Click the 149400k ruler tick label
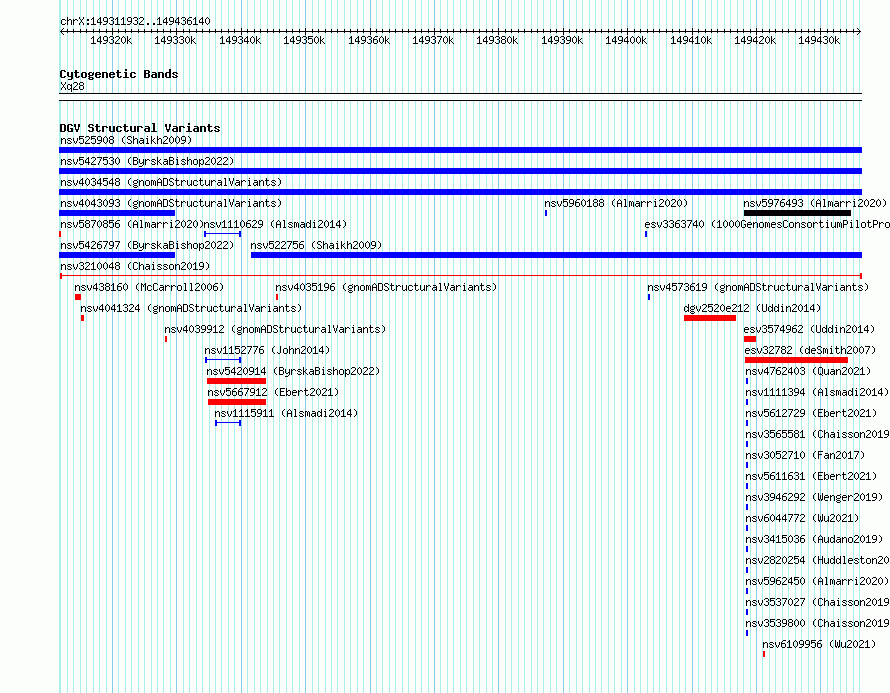Image resolution: width=890 pixels, height=693 pixels. point(626,40)
